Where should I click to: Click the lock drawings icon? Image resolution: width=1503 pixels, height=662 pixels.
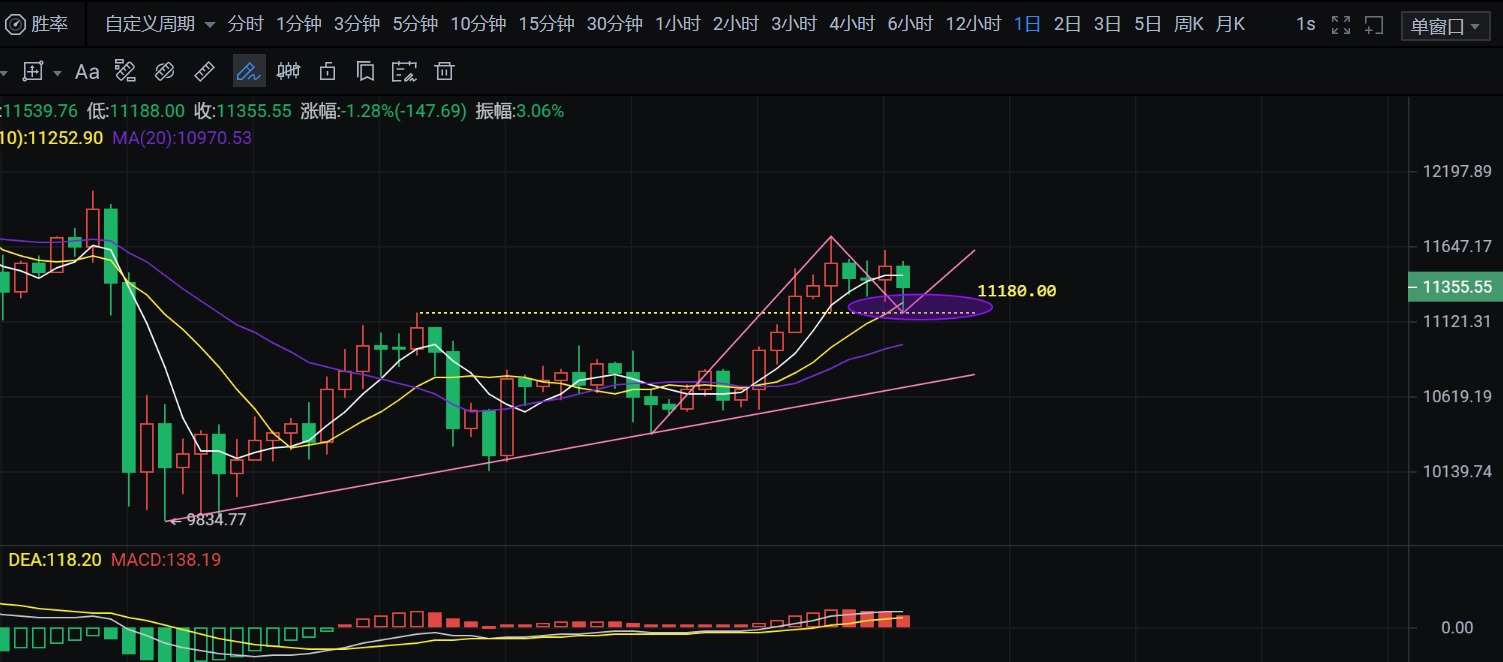tap(327, 71)
